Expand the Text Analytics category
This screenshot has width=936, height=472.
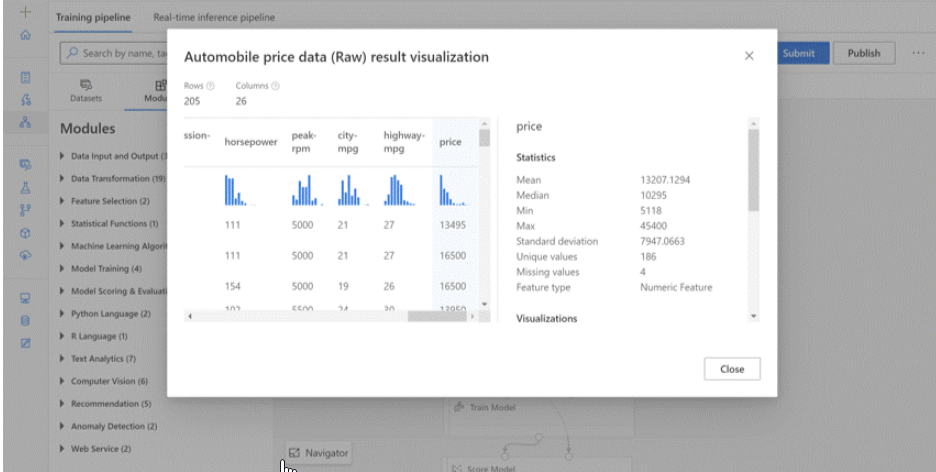point(63,358)
